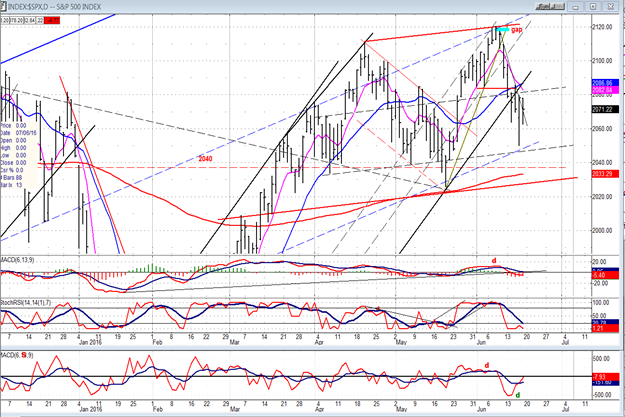Click the chart window icon in title bar
The height and width of the screenshot is (417, 625).
point(6,6)
